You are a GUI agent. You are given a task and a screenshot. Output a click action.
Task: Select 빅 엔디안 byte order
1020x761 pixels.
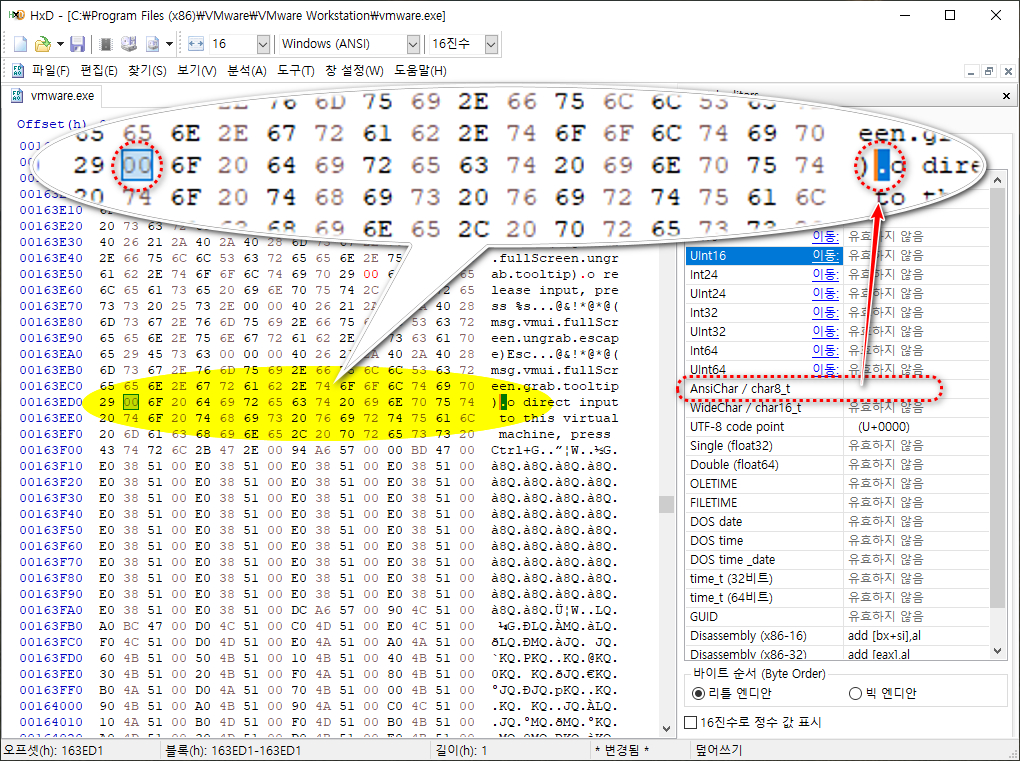(x=882, y=693)
